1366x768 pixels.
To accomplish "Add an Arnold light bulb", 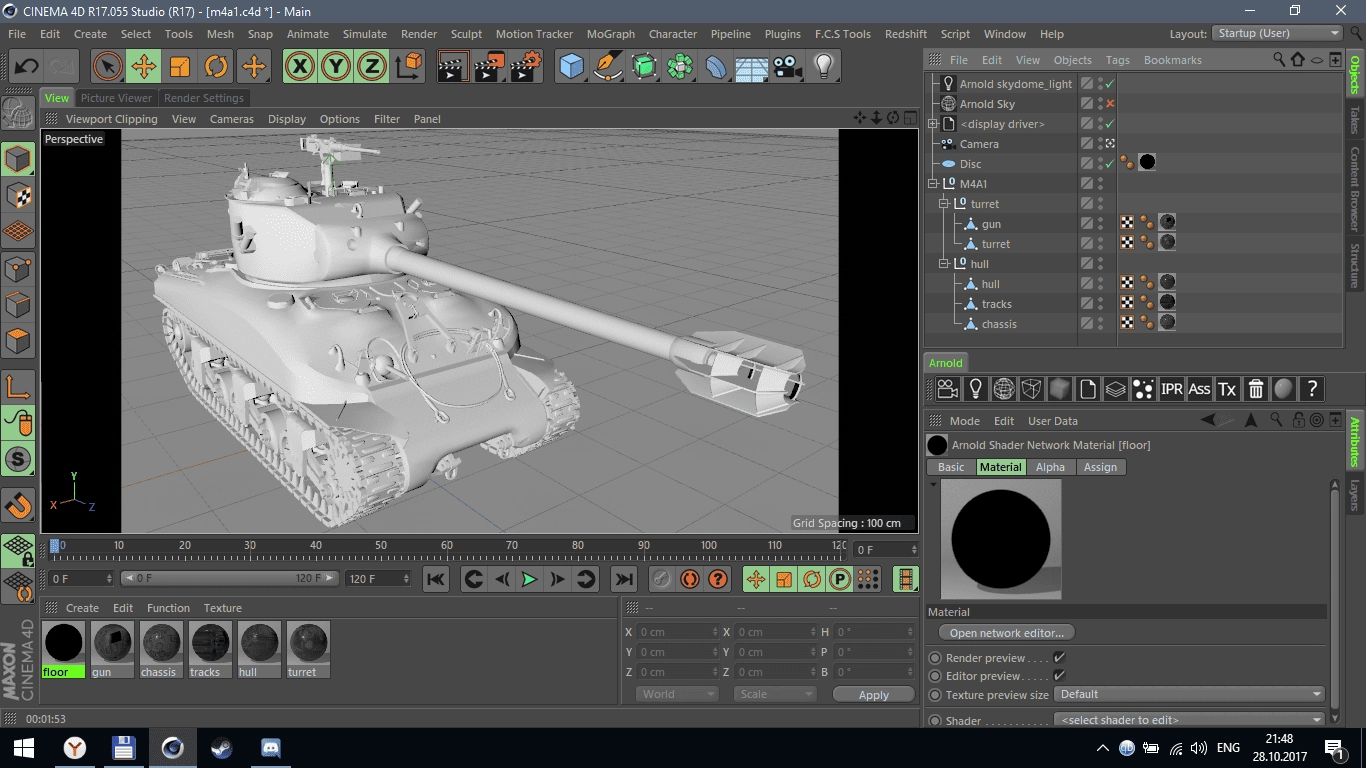I will point(976,389).
